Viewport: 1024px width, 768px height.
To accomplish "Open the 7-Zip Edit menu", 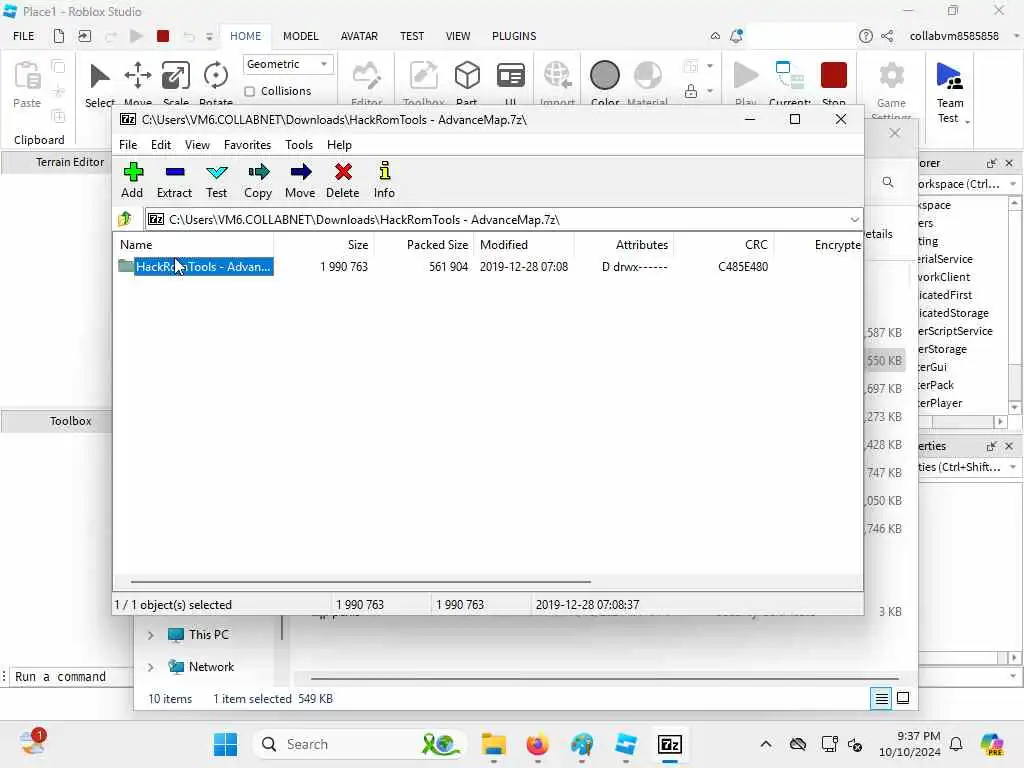I will click(x=161, y=145).
